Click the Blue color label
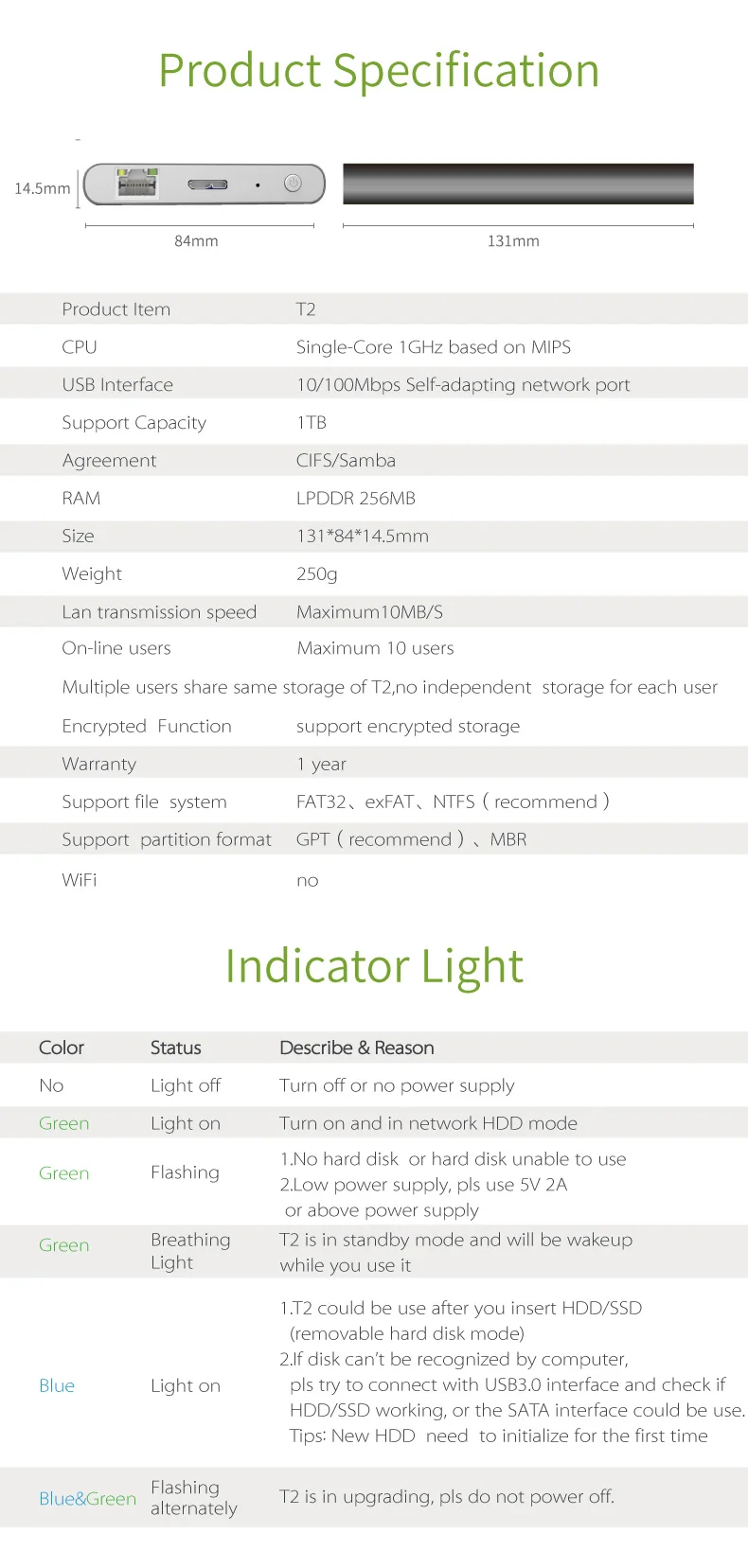 57,1386
